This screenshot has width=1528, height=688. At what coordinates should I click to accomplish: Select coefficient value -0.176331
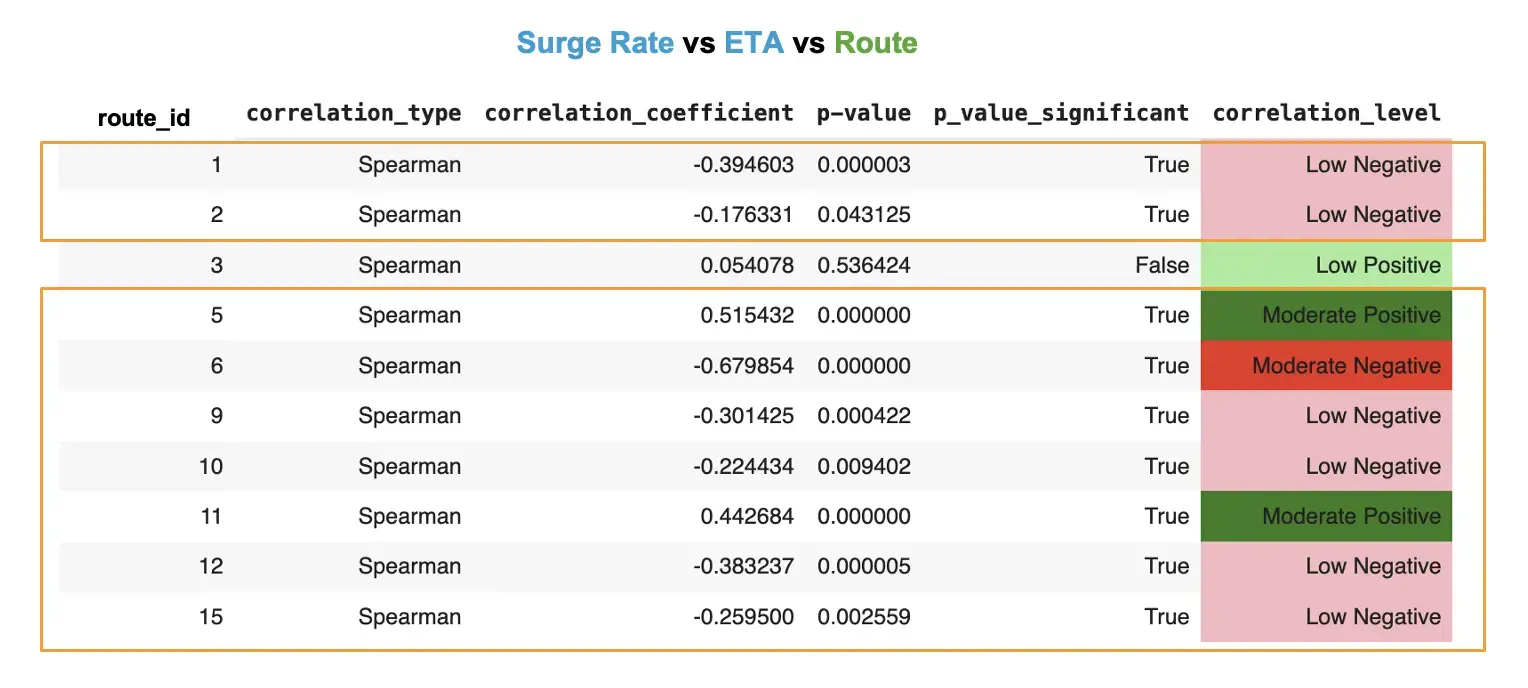[744, 215]
